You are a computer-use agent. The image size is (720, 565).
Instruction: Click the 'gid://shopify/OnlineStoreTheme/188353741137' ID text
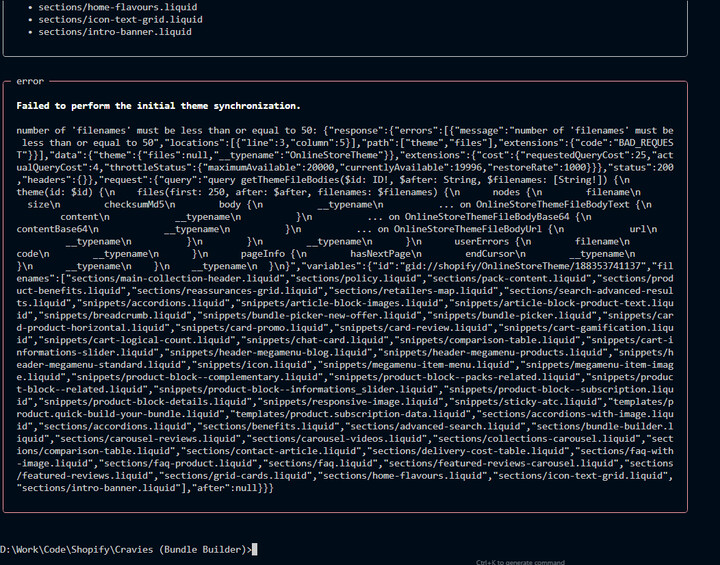click(527, 266)
